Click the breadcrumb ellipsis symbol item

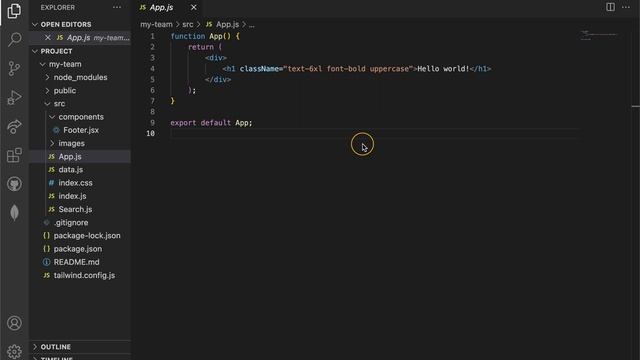(251, 25)
